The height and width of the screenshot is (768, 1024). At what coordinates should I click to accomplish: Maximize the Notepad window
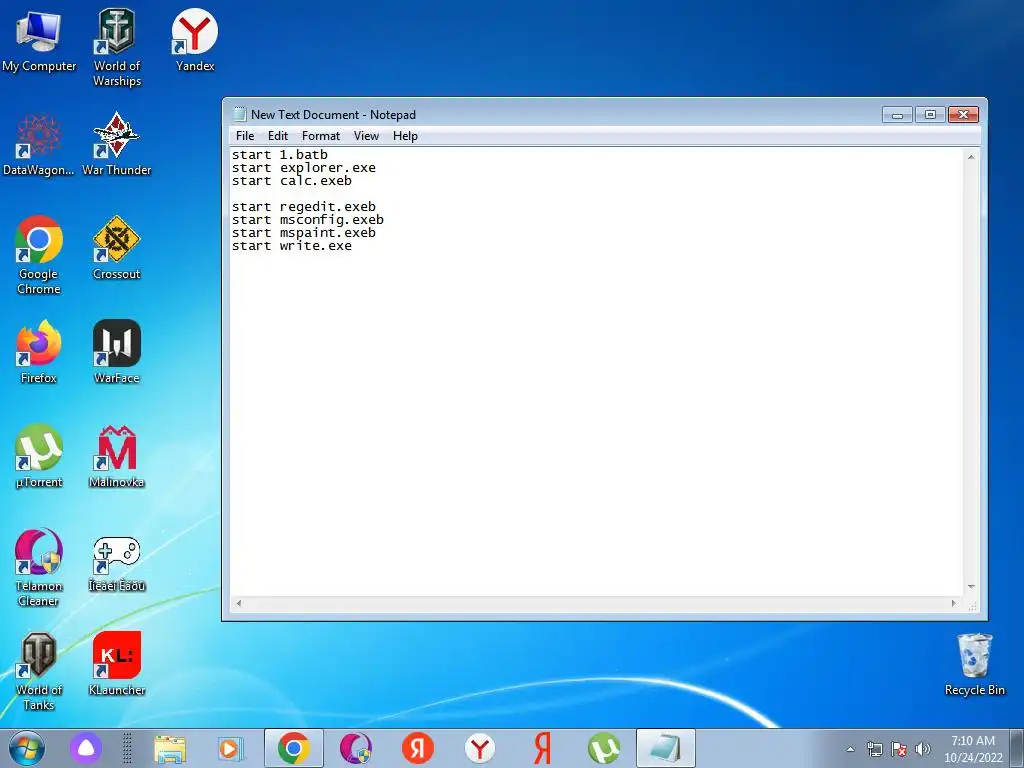tap(930, 115)
